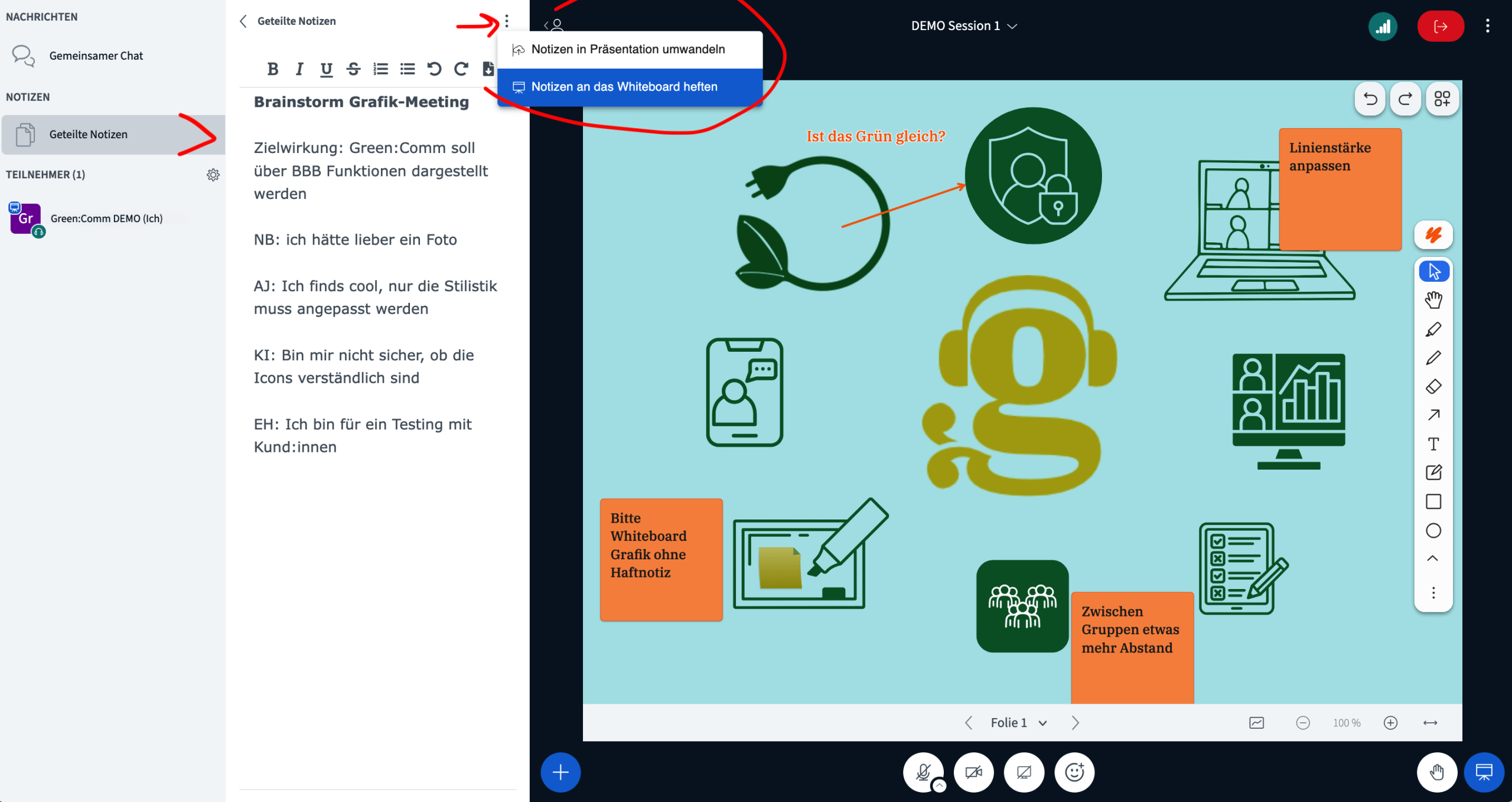
Task: Toggle strikethrough formatting in the notes
Action: (x=353, y=69)
